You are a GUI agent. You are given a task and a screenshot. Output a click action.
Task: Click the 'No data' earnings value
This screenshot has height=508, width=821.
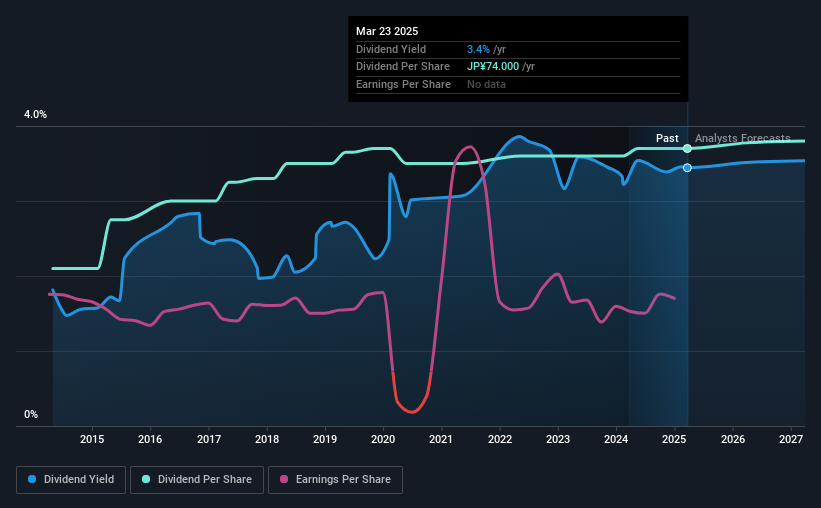[x=486, y=84]
